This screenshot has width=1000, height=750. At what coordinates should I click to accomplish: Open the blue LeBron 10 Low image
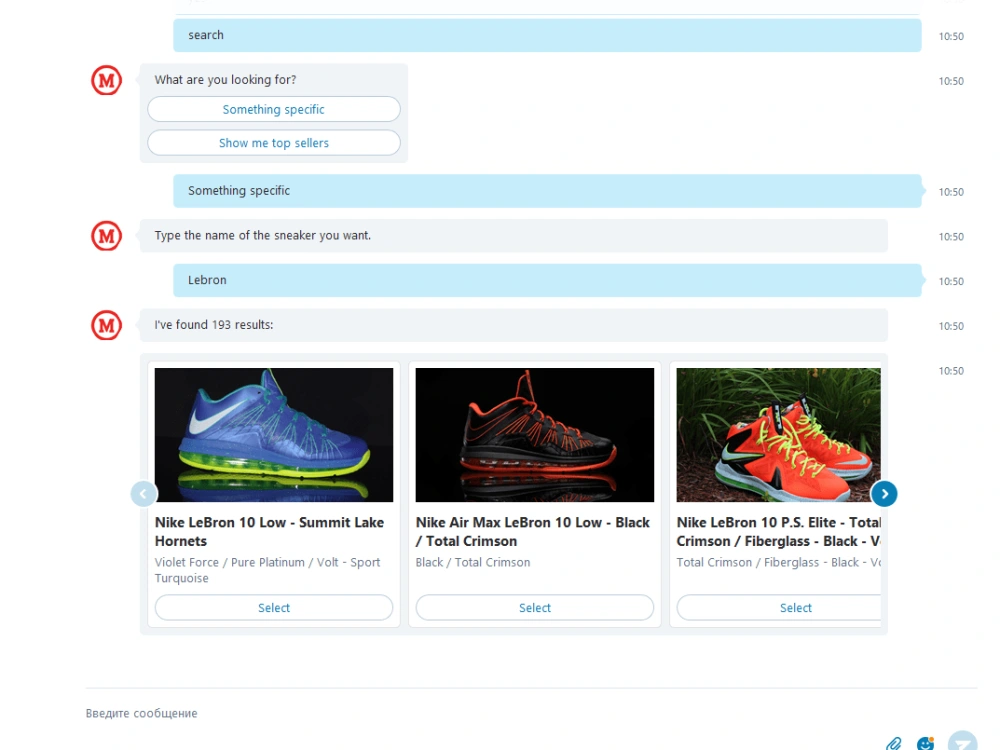pyautogui.click(x=274, y=435)
